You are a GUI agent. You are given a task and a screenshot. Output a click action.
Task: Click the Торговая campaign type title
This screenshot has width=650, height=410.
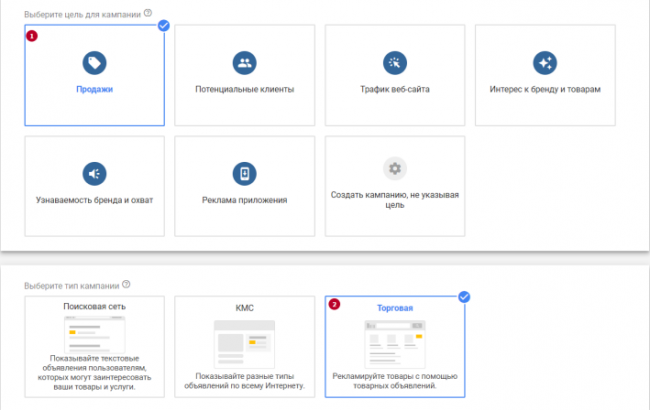tap(395, 307)
